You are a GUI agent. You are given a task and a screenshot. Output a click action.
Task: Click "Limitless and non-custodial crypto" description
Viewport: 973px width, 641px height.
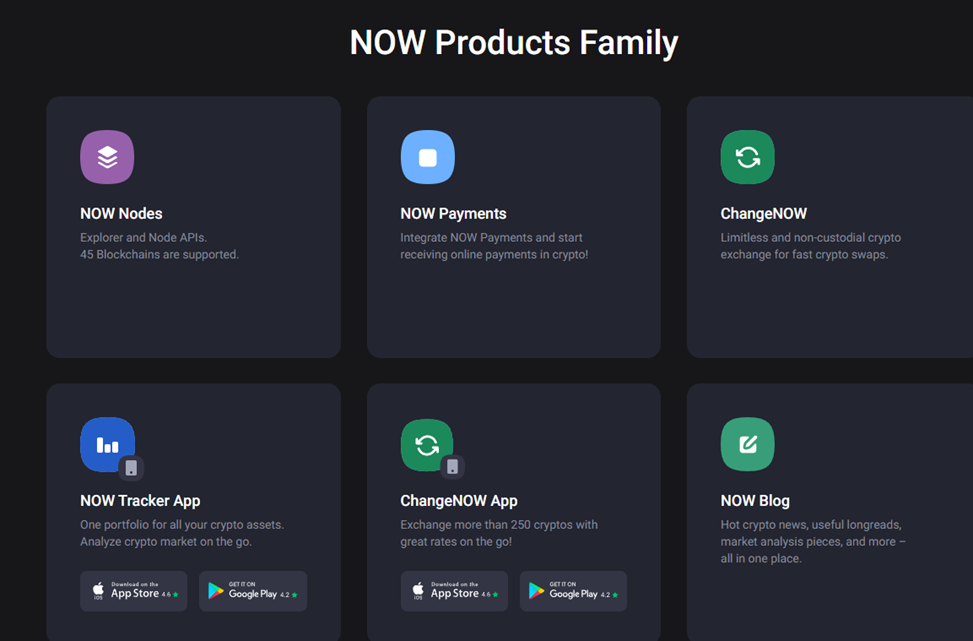pos(810,238)
